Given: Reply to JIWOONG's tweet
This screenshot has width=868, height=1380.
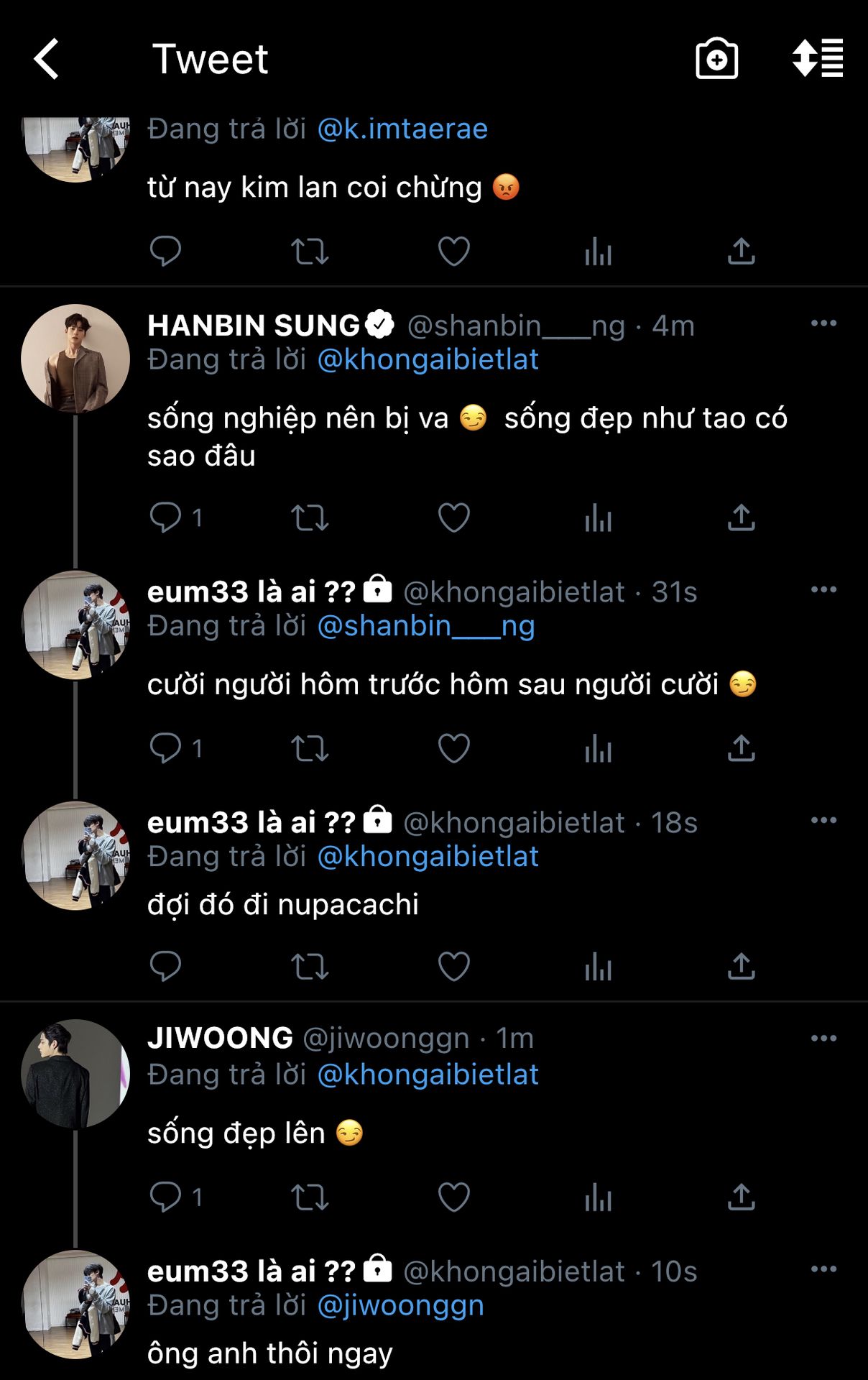Looking at the screenshot, I should (165, 1197).
